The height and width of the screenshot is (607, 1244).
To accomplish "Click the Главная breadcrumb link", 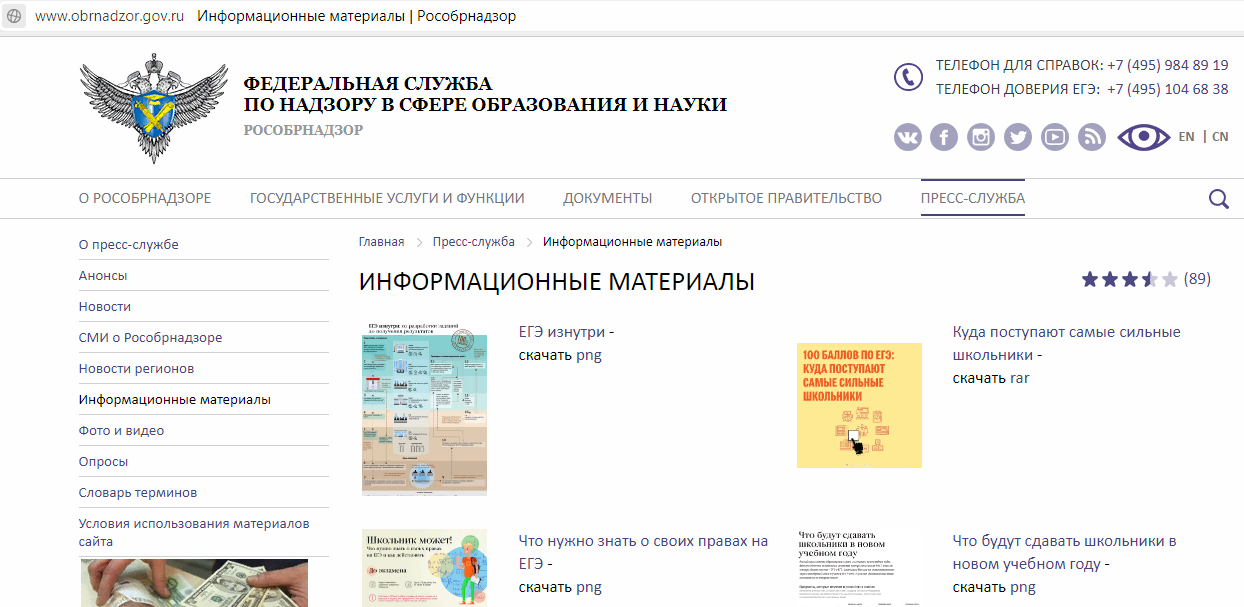I will (381, 242).
